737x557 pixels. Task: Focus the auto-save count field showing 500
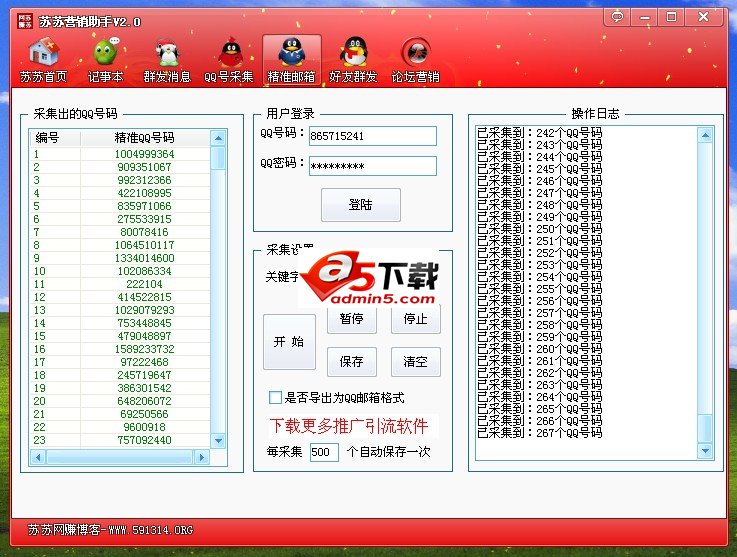[324, 452]
